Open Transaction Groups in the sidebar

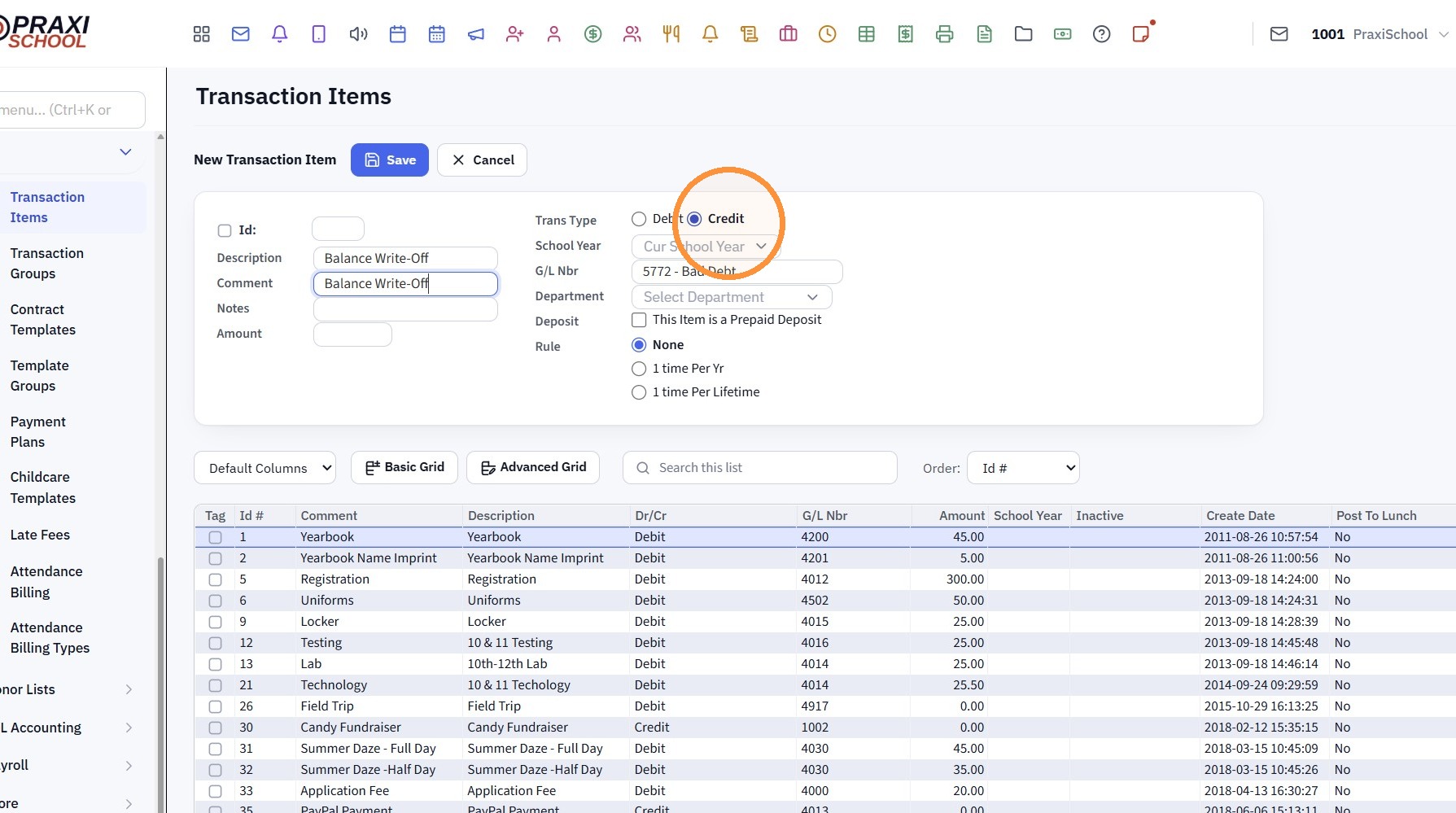tap(47, 264)
